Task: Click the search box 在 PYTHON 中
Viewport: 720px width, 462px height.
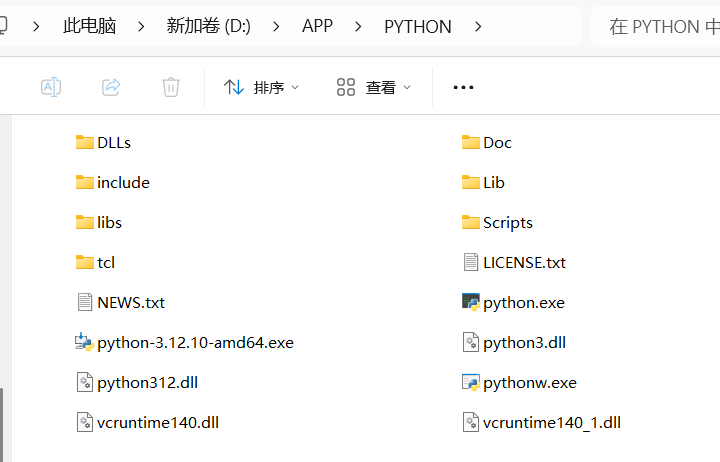Action: point(656,27)
